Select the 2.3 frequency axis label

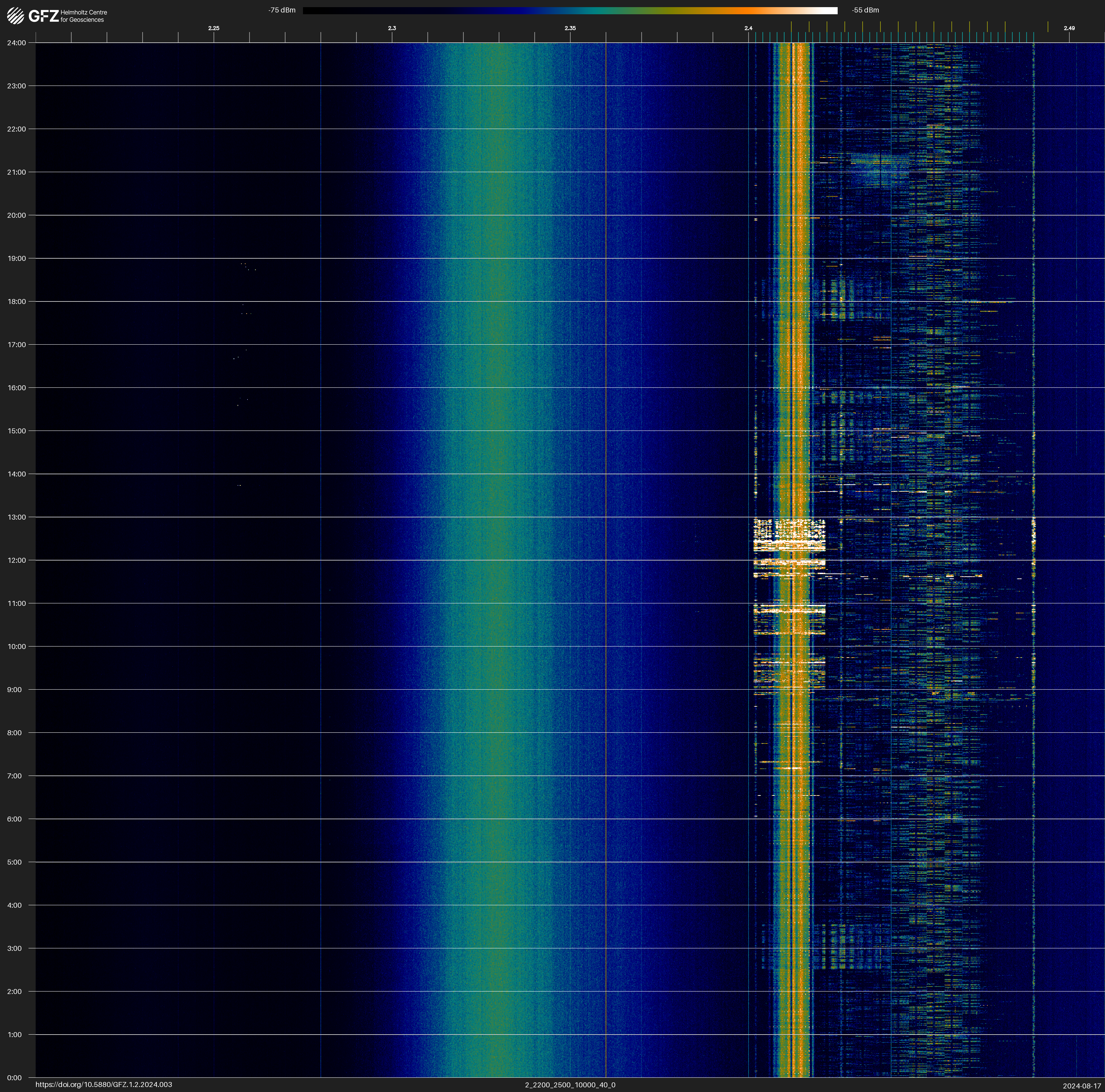[x=392, y=28]
